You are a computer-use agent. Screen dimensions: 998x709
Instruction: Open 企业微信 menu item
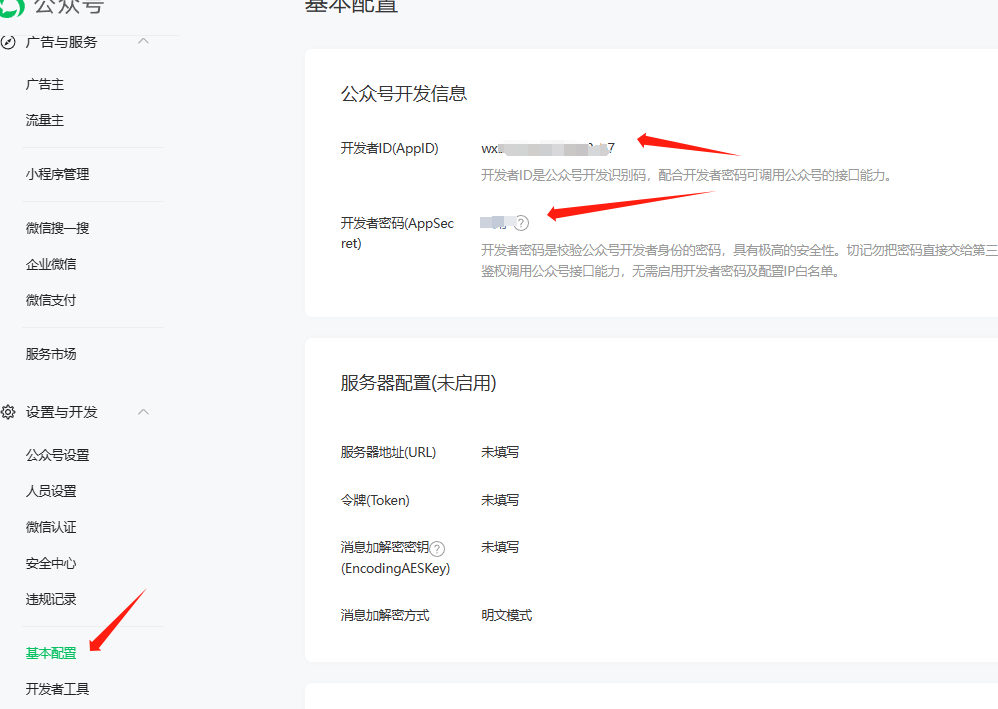51,263
